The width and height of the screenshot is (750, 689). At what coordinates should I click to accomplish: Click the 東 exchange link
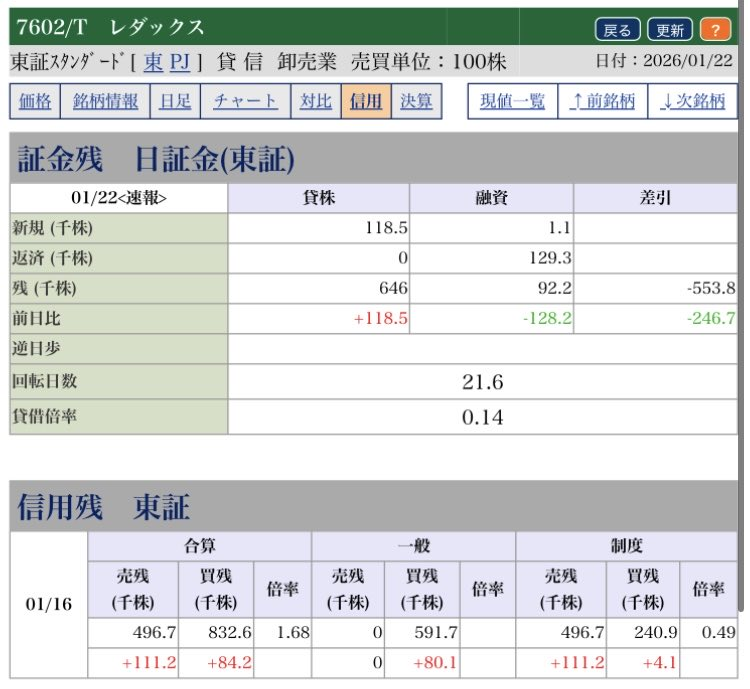point(153,62)
